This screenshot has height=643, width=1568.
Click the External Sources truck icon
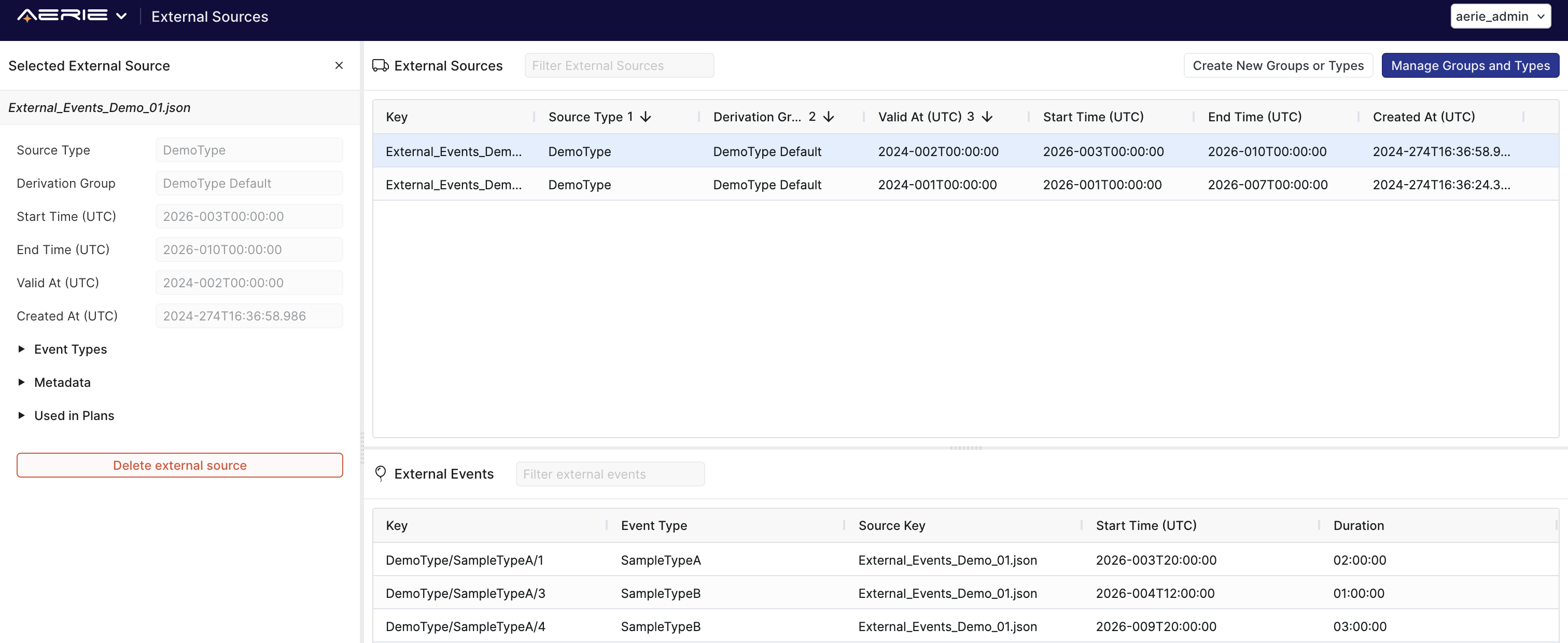coord(381,65)
